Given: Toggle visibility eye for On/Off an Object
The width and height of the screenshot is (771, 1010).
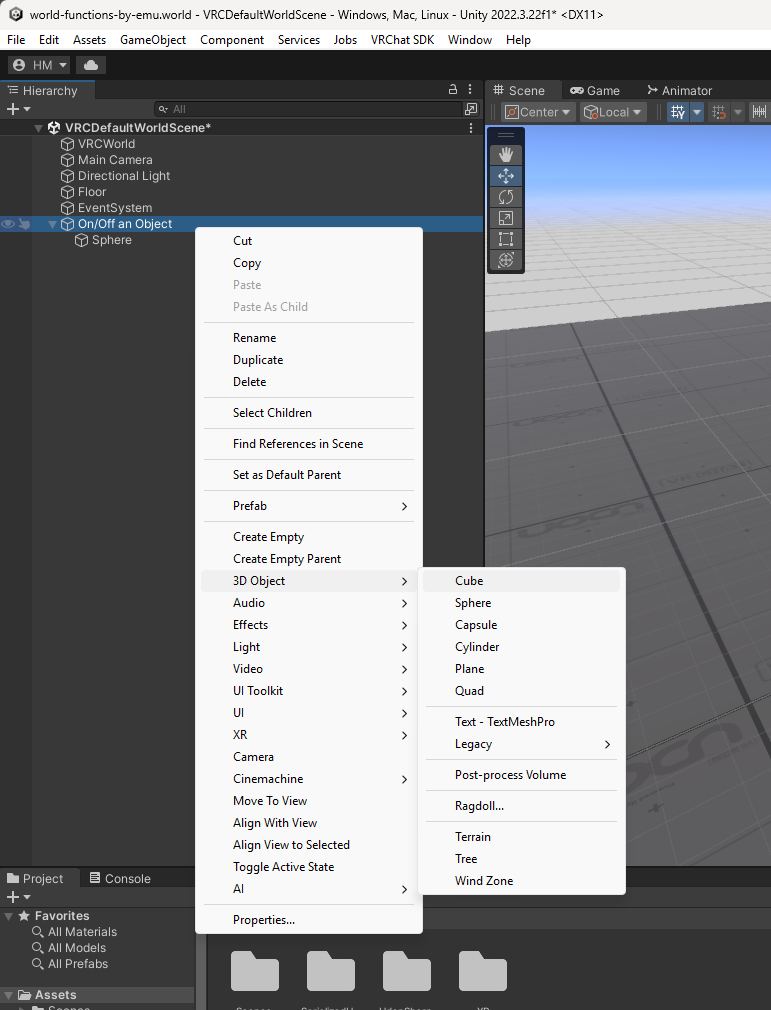Looking at the screenshot, I should pos(8,224).
